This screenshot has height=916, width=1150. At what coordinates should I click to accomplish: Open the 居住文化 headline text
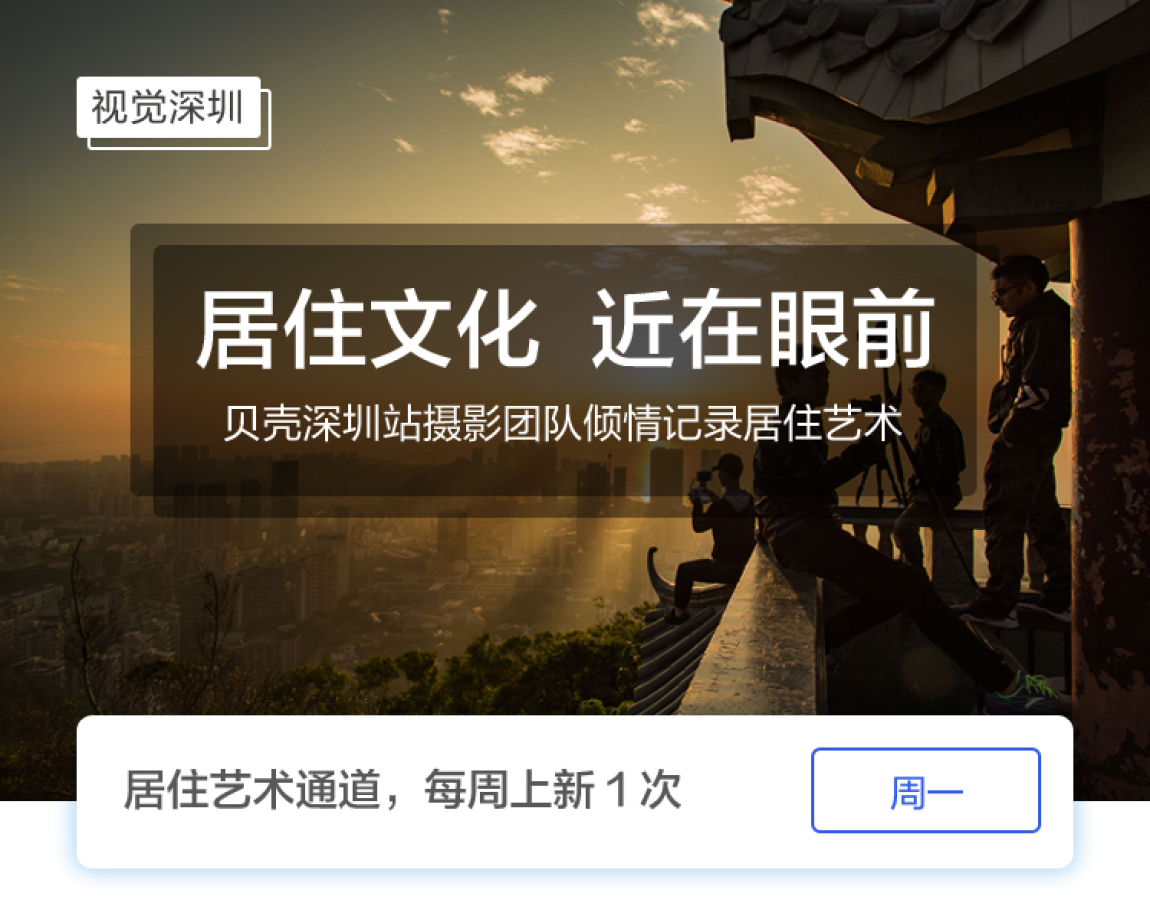coord(367,329)
